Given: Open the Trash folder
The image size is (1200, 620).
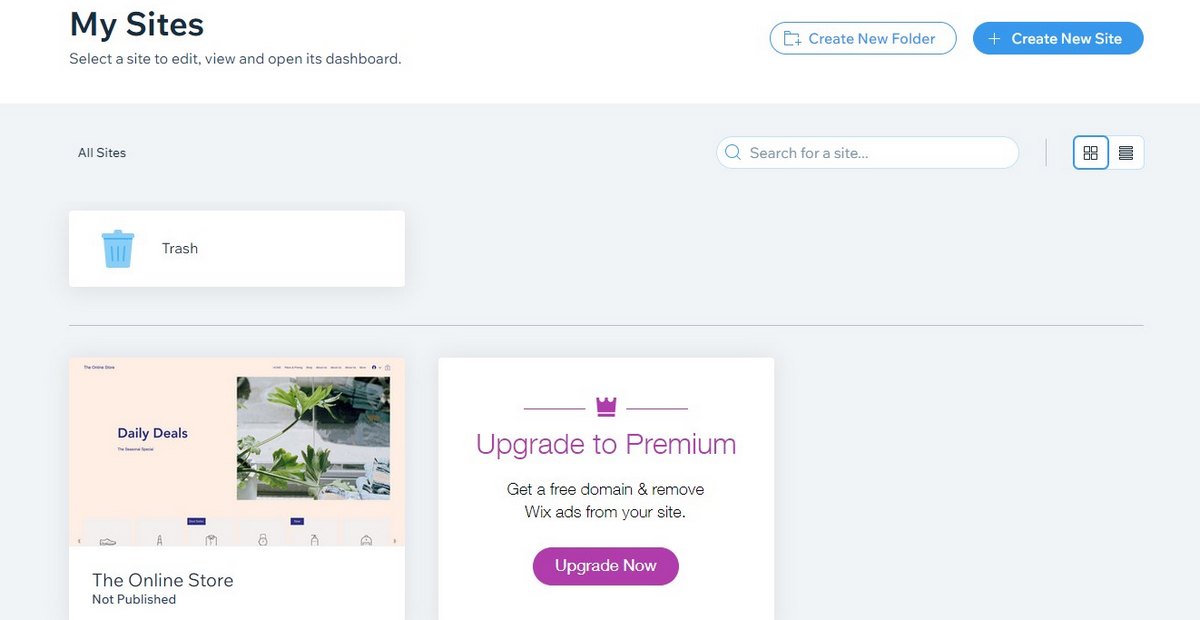Looking at the screenshot, I should tap(180, 249).
